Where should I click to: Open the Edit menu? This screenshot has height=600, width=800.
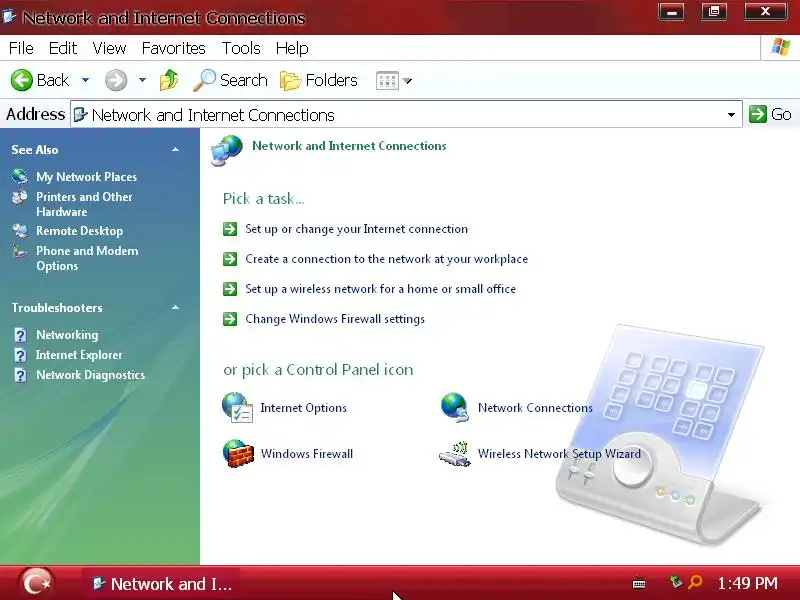(x=63, y=48)
